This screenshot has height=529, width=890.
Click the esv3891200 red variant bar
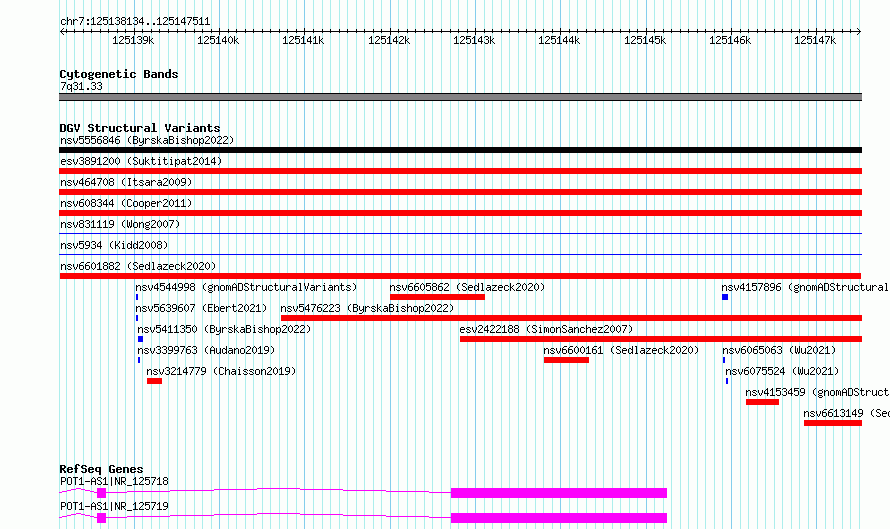coord(460,171)
